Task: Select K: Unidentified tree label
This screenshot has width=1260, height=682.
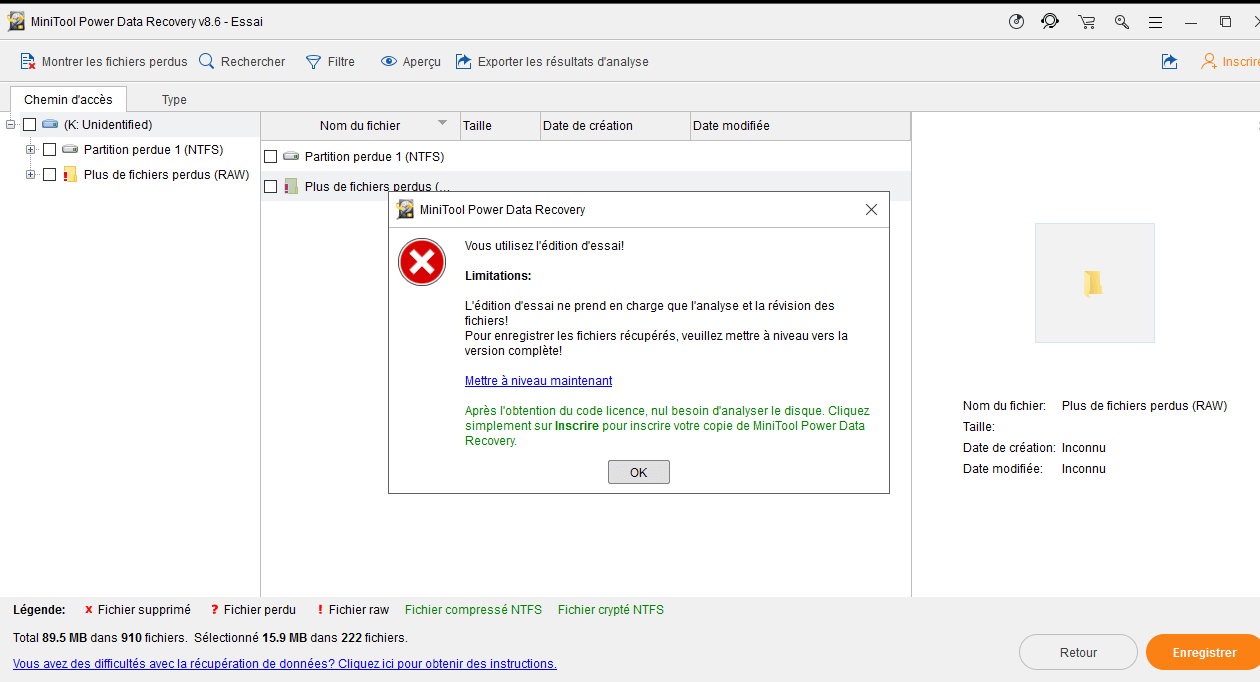Action: tap(108, 125)
